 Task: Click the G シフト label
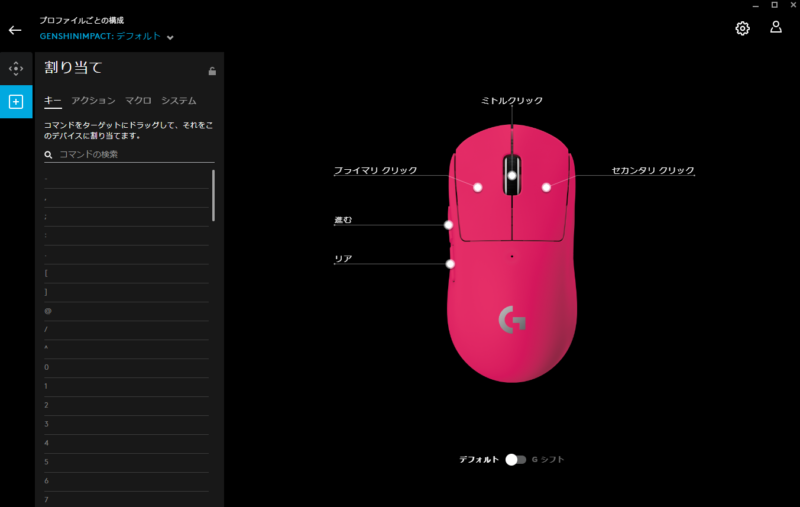548,460
